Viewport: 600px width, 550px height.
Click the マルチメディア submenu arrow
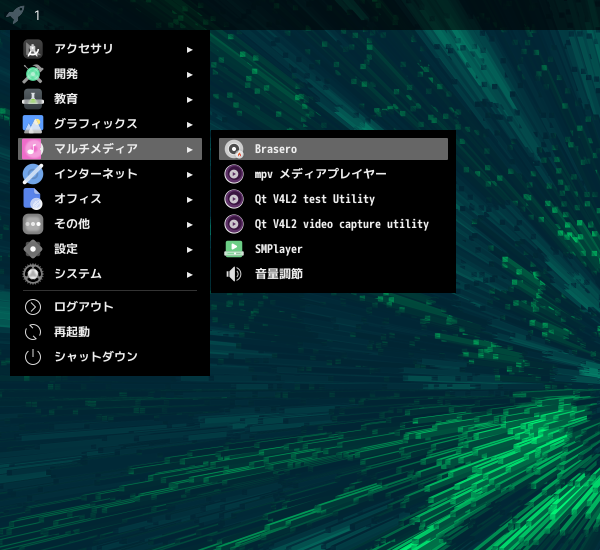point(190,150)
